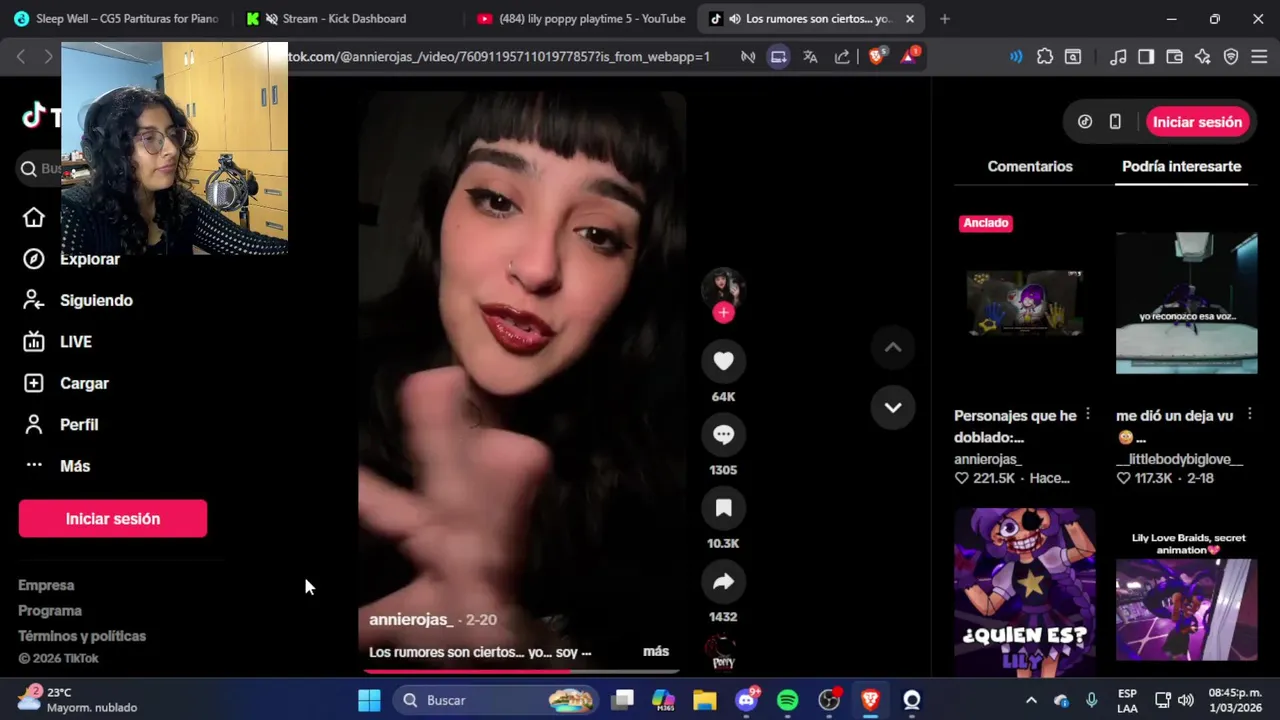1280x720 pixels.
Task: Open Empresa footer link
Action: click(x=46, y=585)
